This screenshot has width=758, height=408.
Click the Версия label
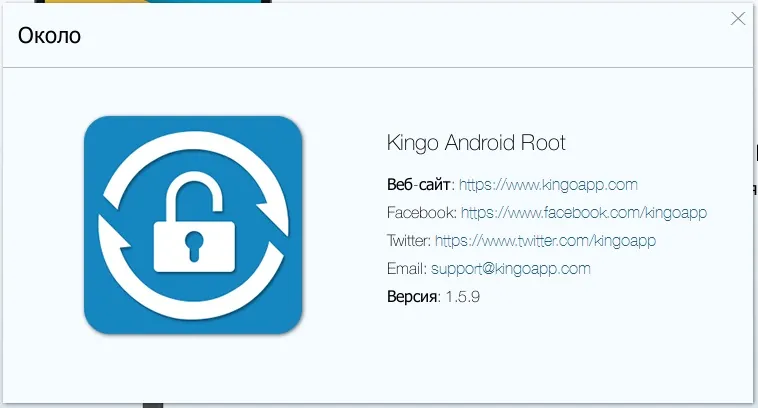pyautogui.click(x=412, y=296)
